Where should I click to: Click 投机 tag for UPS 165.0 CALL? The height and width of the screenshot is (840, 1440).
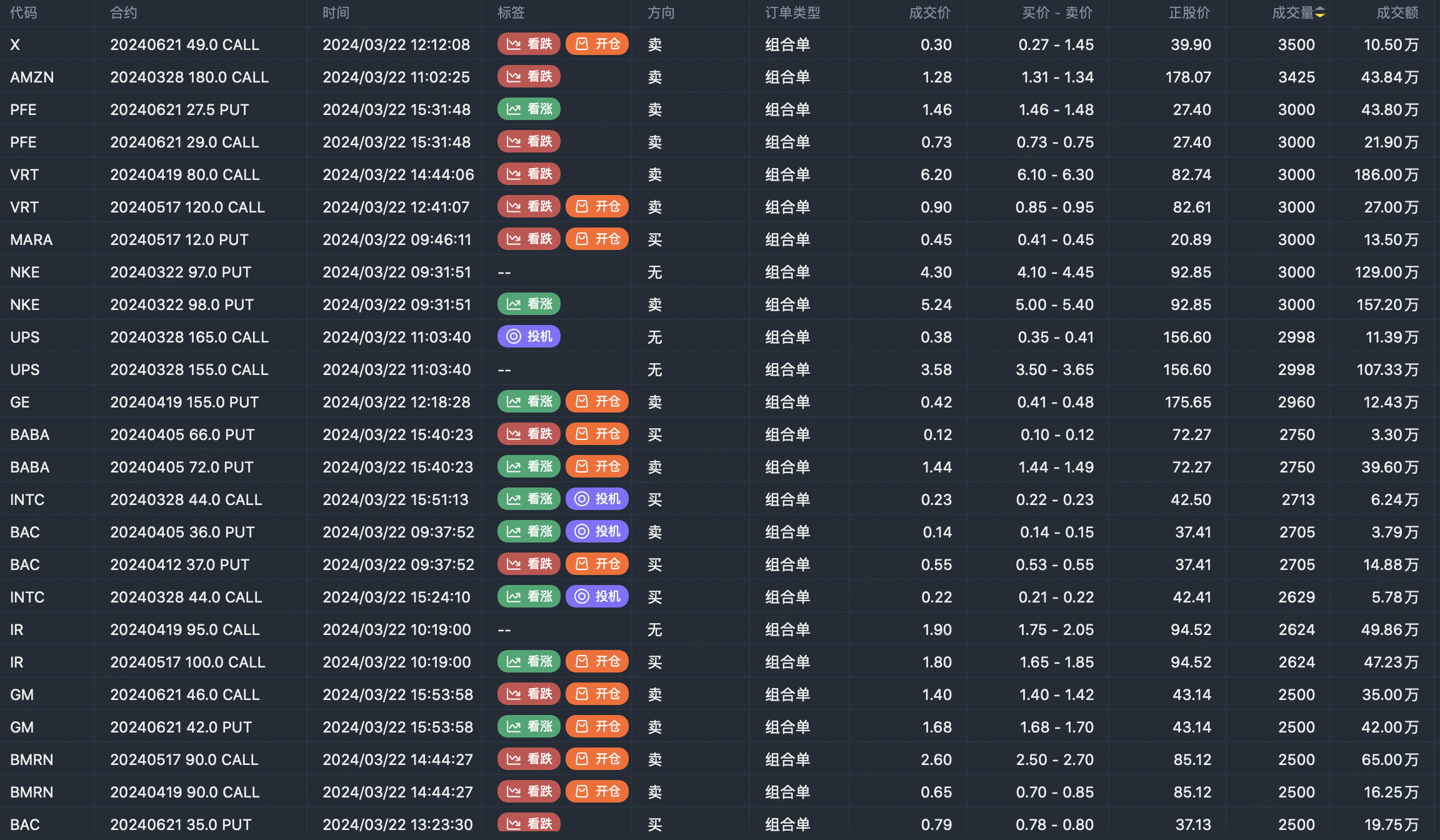[x=529, y=336]
